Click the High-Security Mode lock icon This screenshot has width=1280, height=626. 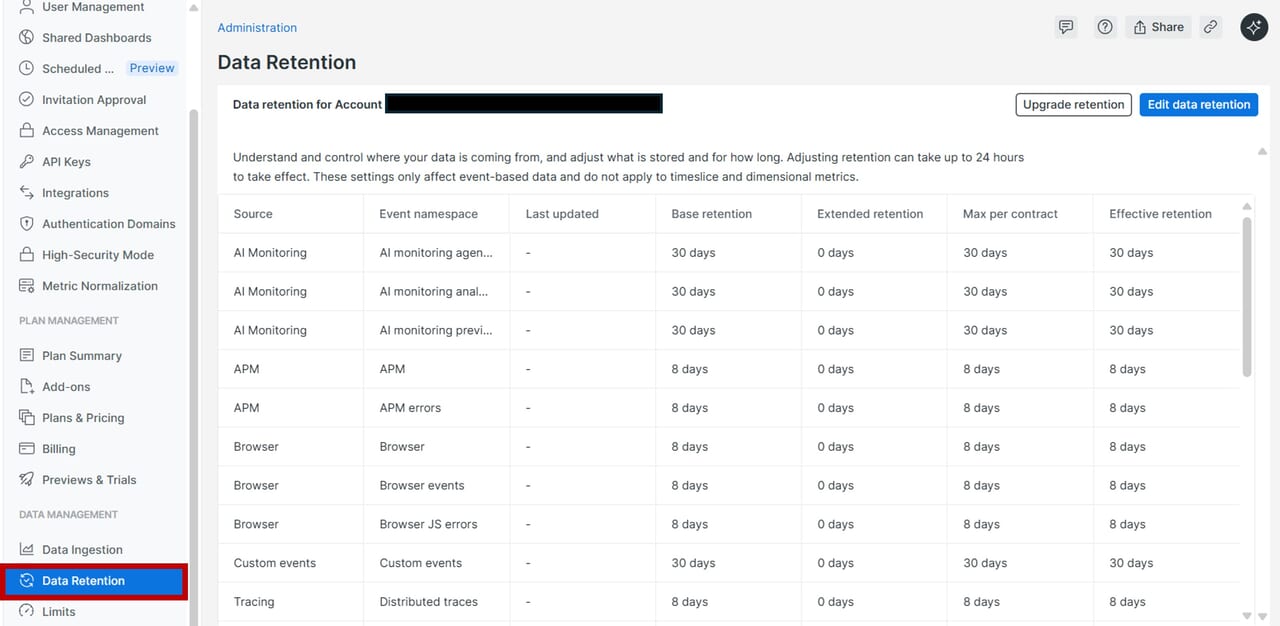(27, 255)
